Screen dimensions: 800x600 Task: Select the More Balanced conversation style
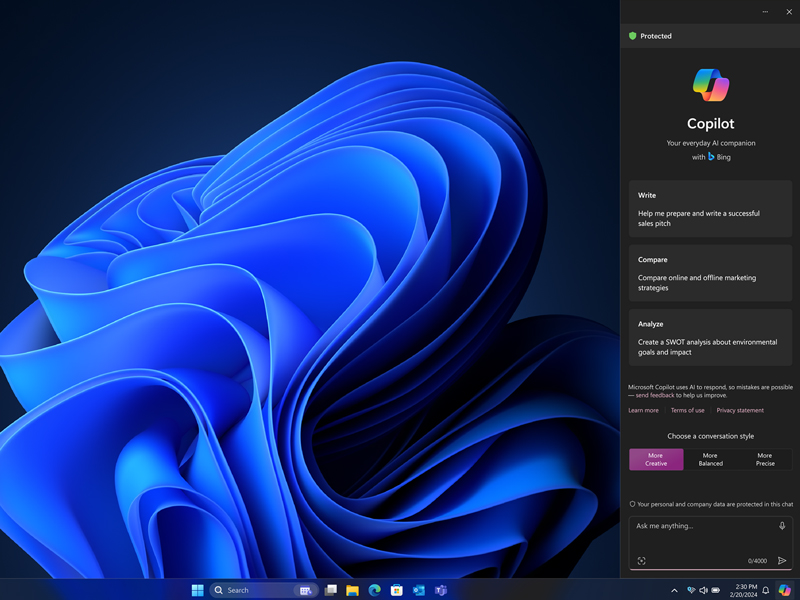pos(710,459)
